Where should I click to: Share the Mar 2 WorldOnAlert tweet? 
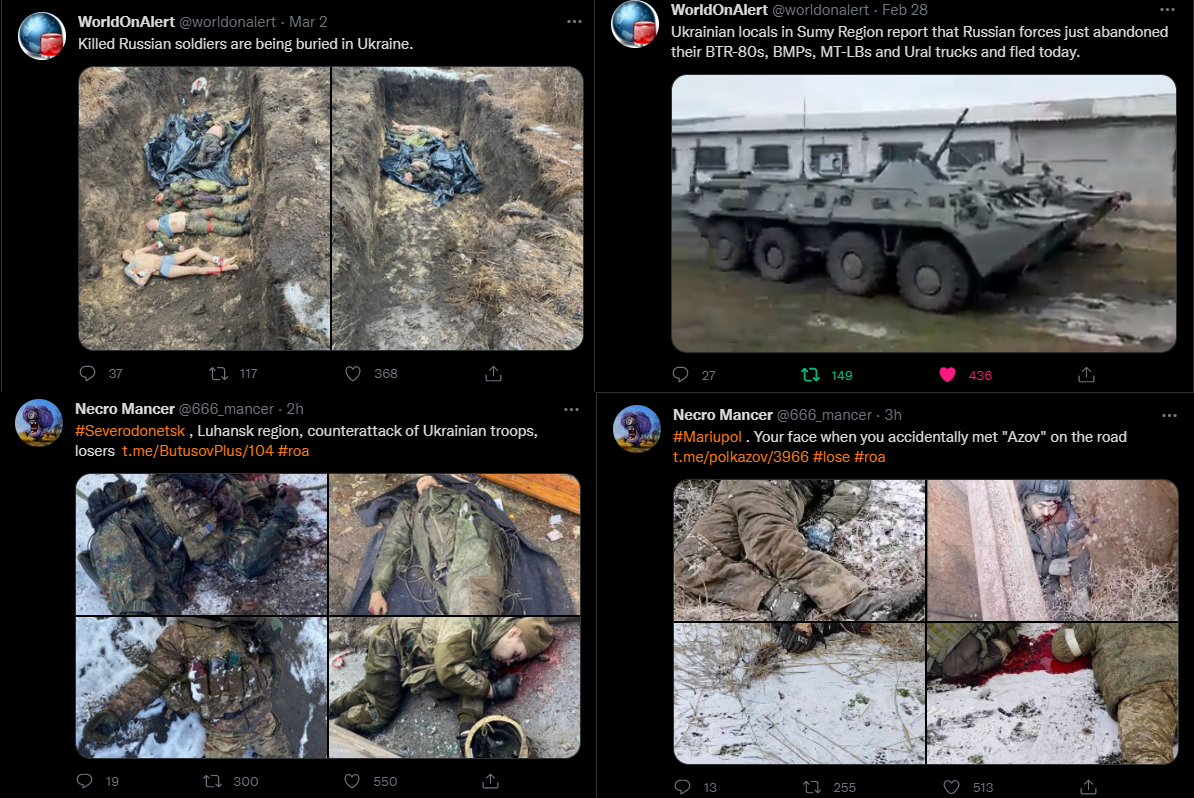493,373
